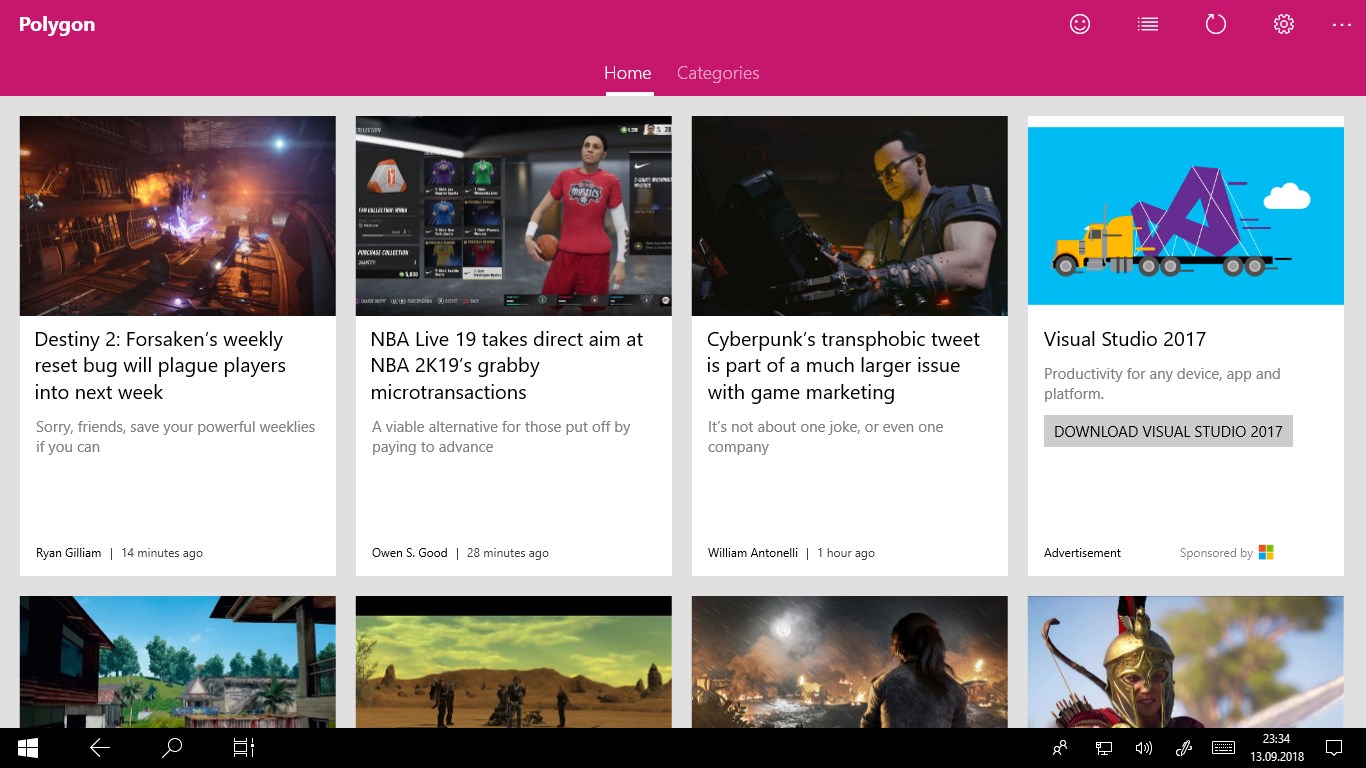Open the Spartan helmet warrior article thumbnail

pyautogui.click(x=1186, y=662)
